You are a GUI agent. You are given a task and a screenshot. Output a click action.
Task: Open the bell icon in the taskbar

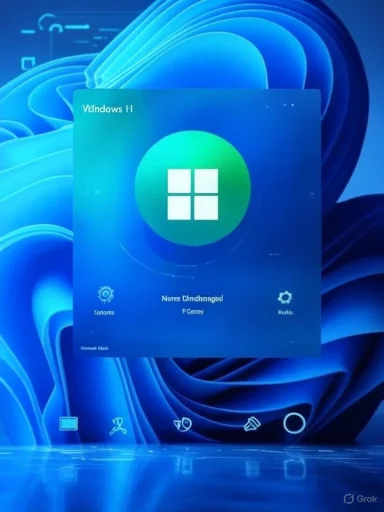[x=252, y=424]
